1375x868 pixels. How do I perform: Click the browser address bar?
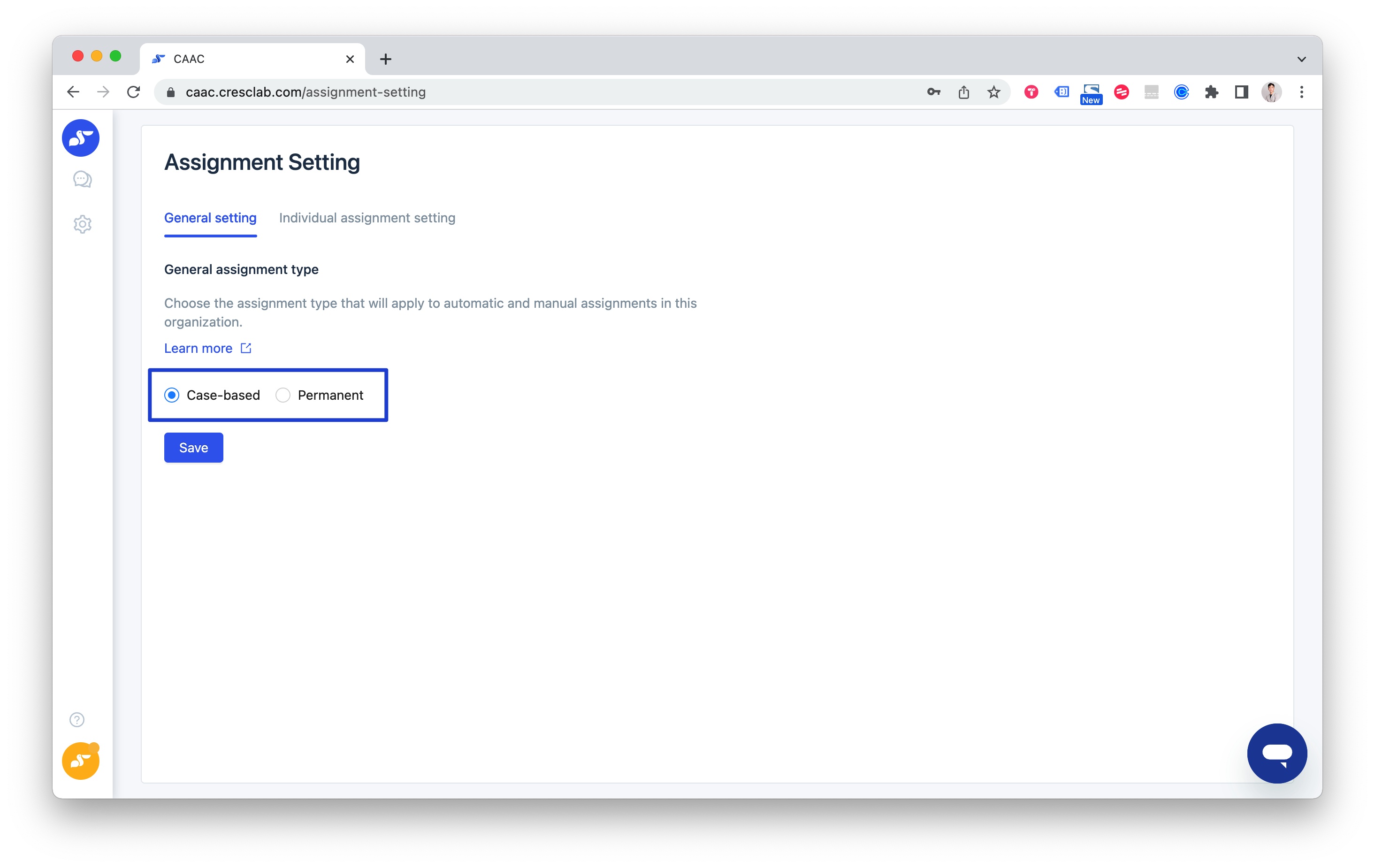514,92
